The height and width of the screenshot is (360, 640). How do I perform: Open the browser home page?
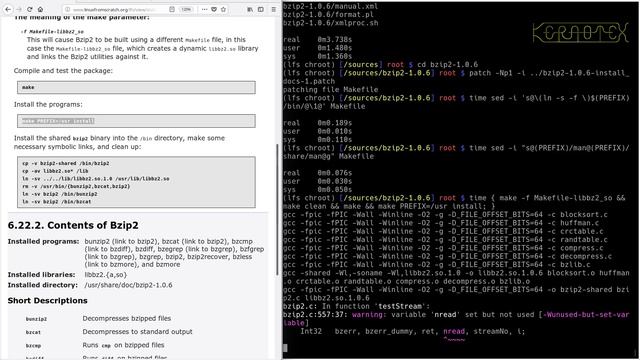[x=40, y=9]
